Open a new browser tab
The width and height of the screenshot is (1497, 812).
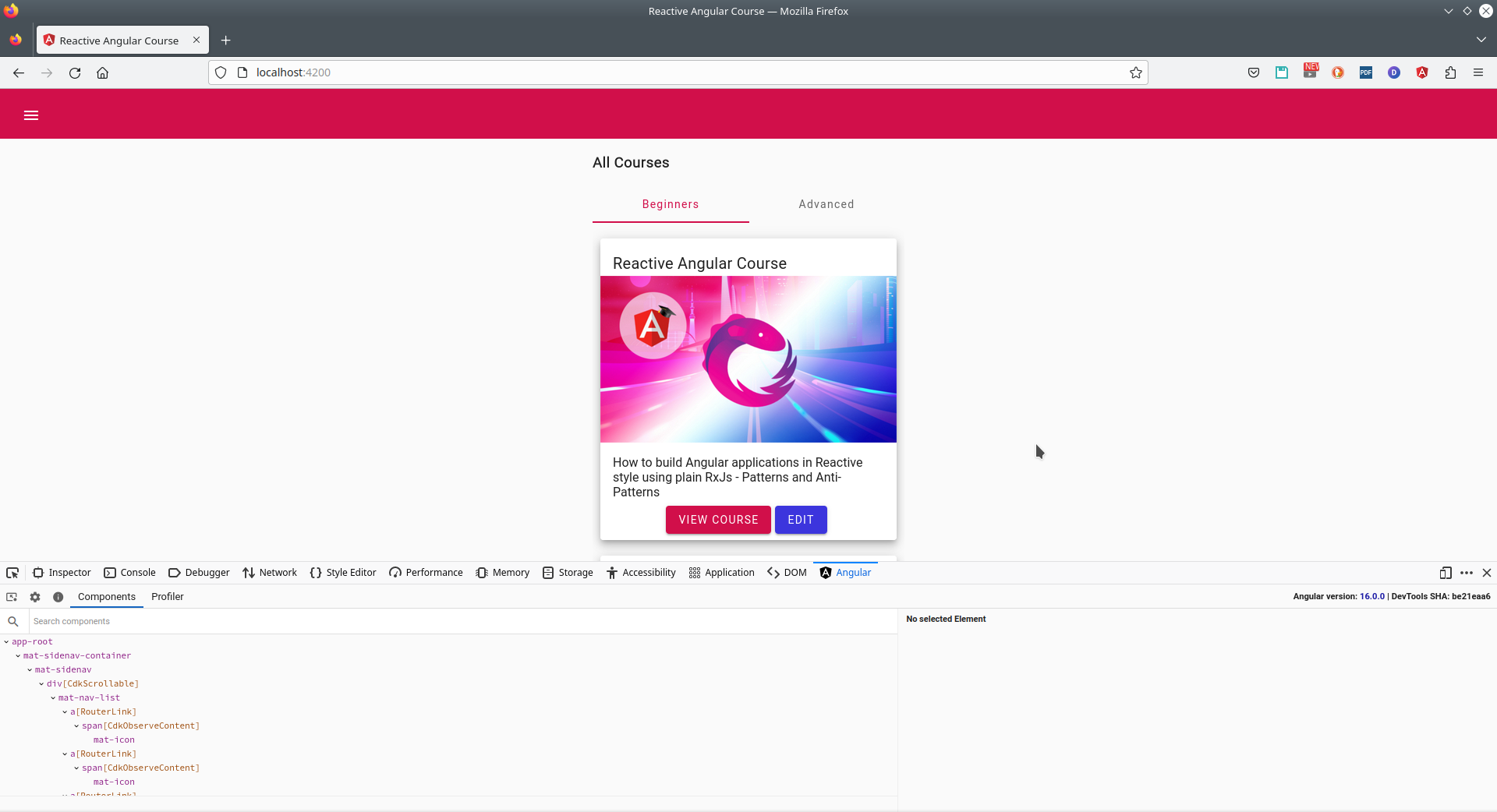[225, 41]
